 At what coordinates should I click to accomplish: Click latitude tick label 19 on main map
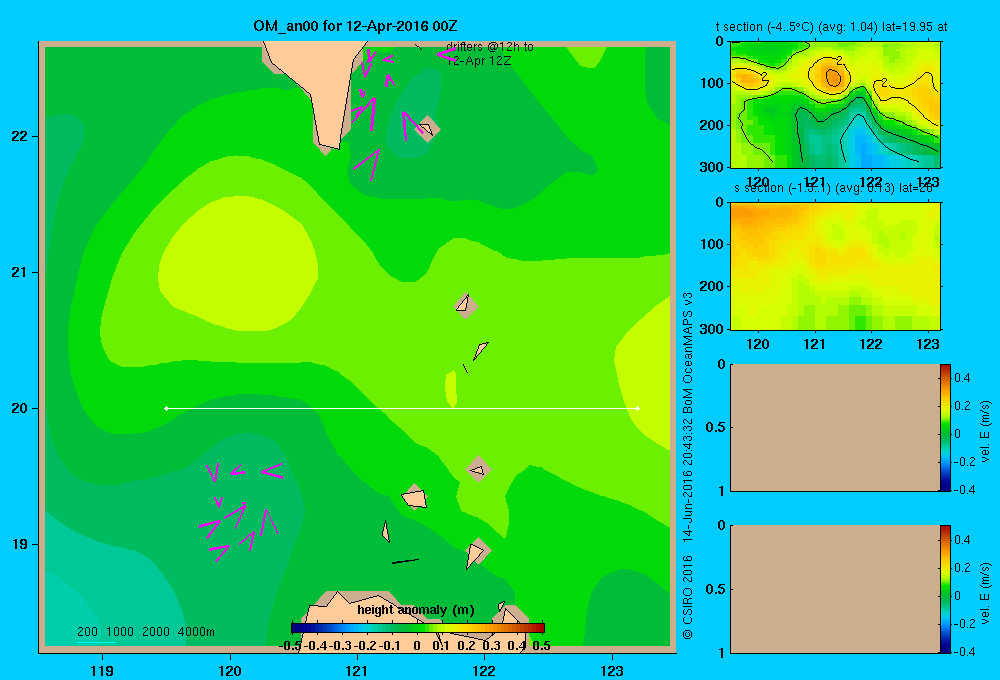20,544
